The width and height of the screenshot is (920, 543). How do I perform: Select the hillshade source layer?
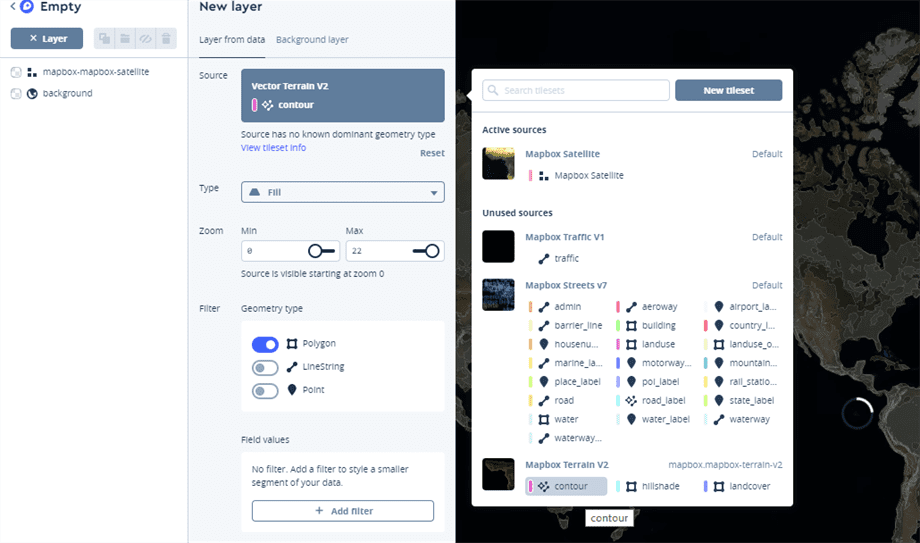pos(654,486)
